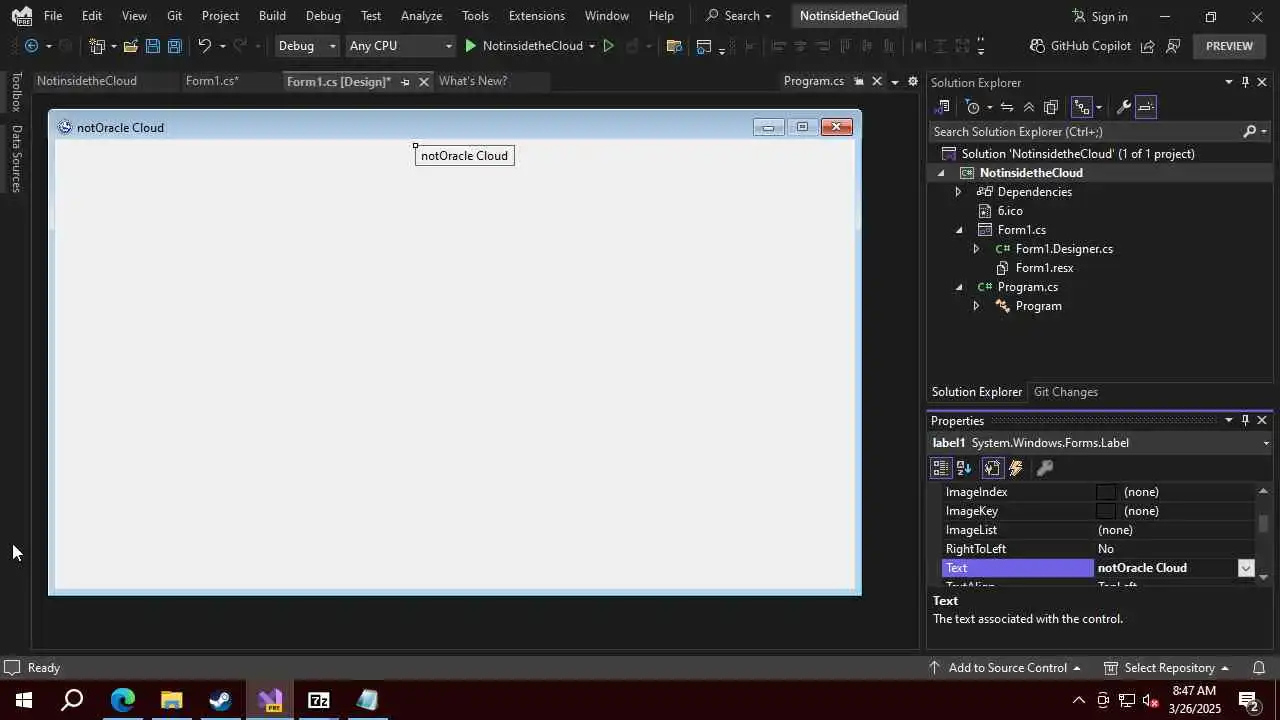Click the Solution Explorer search magnifier icon
Image resolution: width=1280 pixels, height=720 pixels.
(x=1249, y=132)
